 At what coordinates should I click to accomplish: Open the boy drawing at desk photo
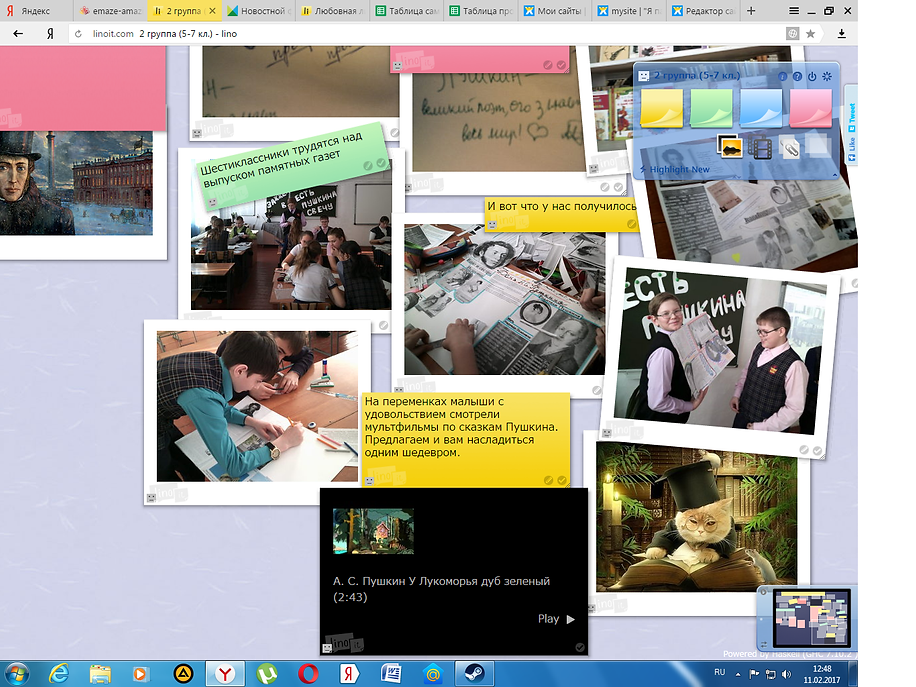(257, 407)
